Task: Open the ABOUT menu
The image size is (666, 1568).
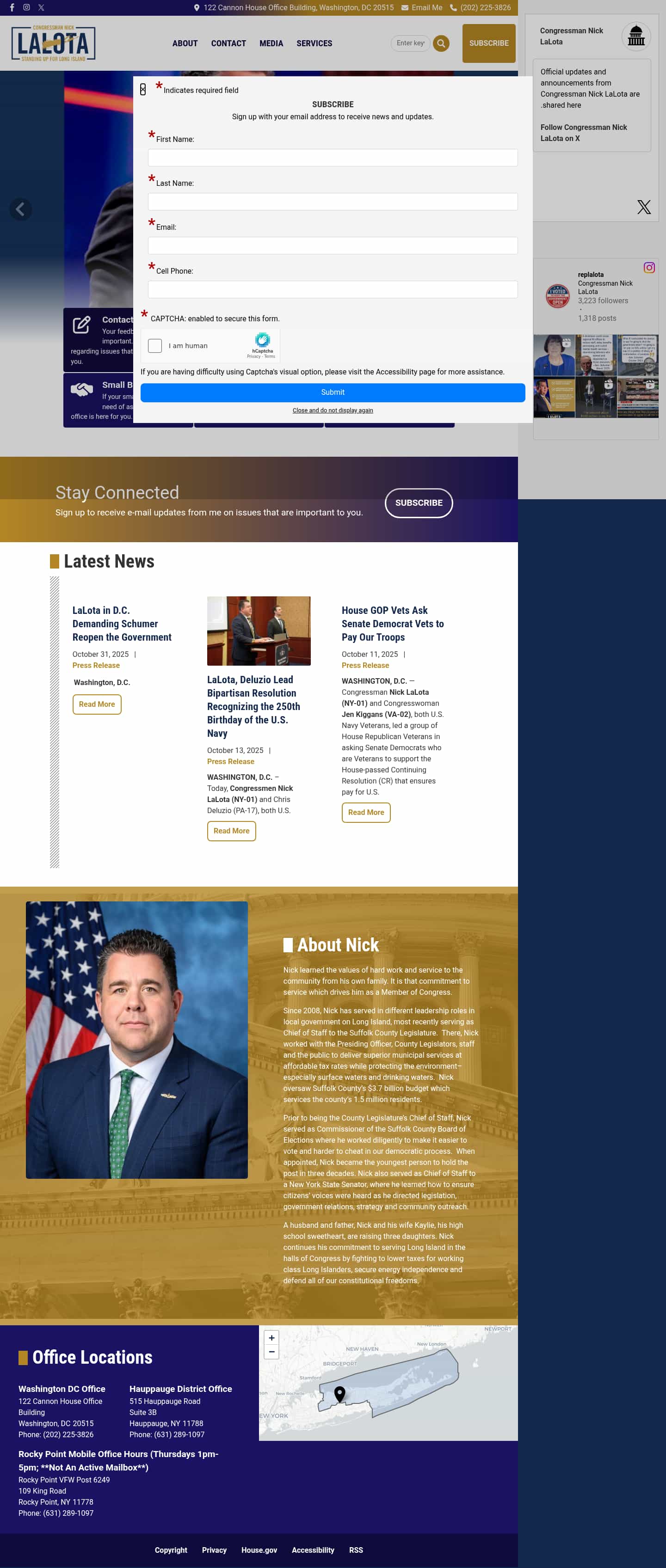Action: point(185,43)
